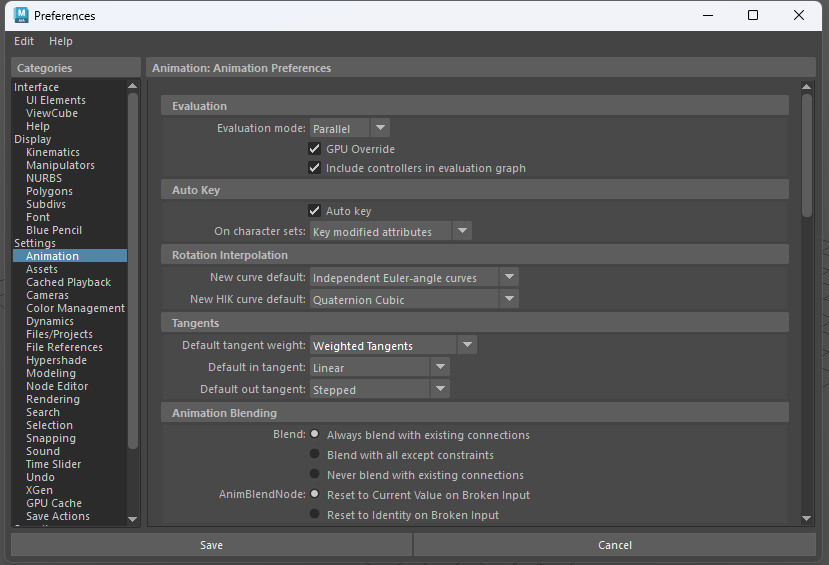Click the categories list scroll-down arrow
This screenshot has height=565, width=829.
[x=133, y=519]
